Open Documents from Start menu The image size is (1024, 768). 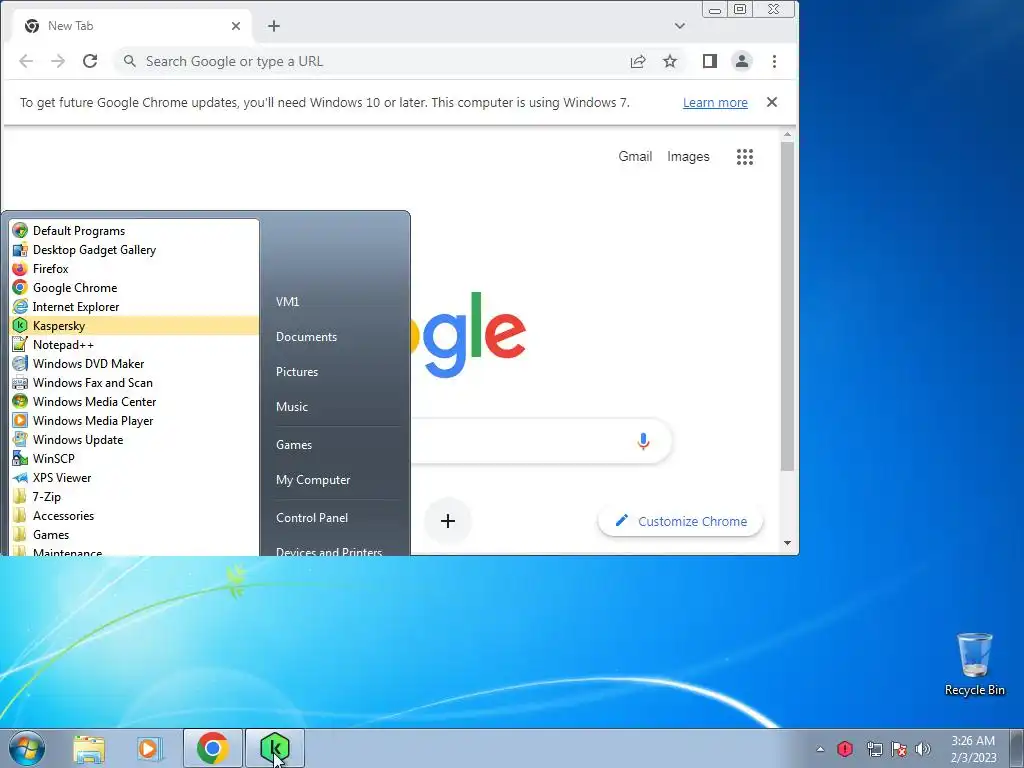306,336
